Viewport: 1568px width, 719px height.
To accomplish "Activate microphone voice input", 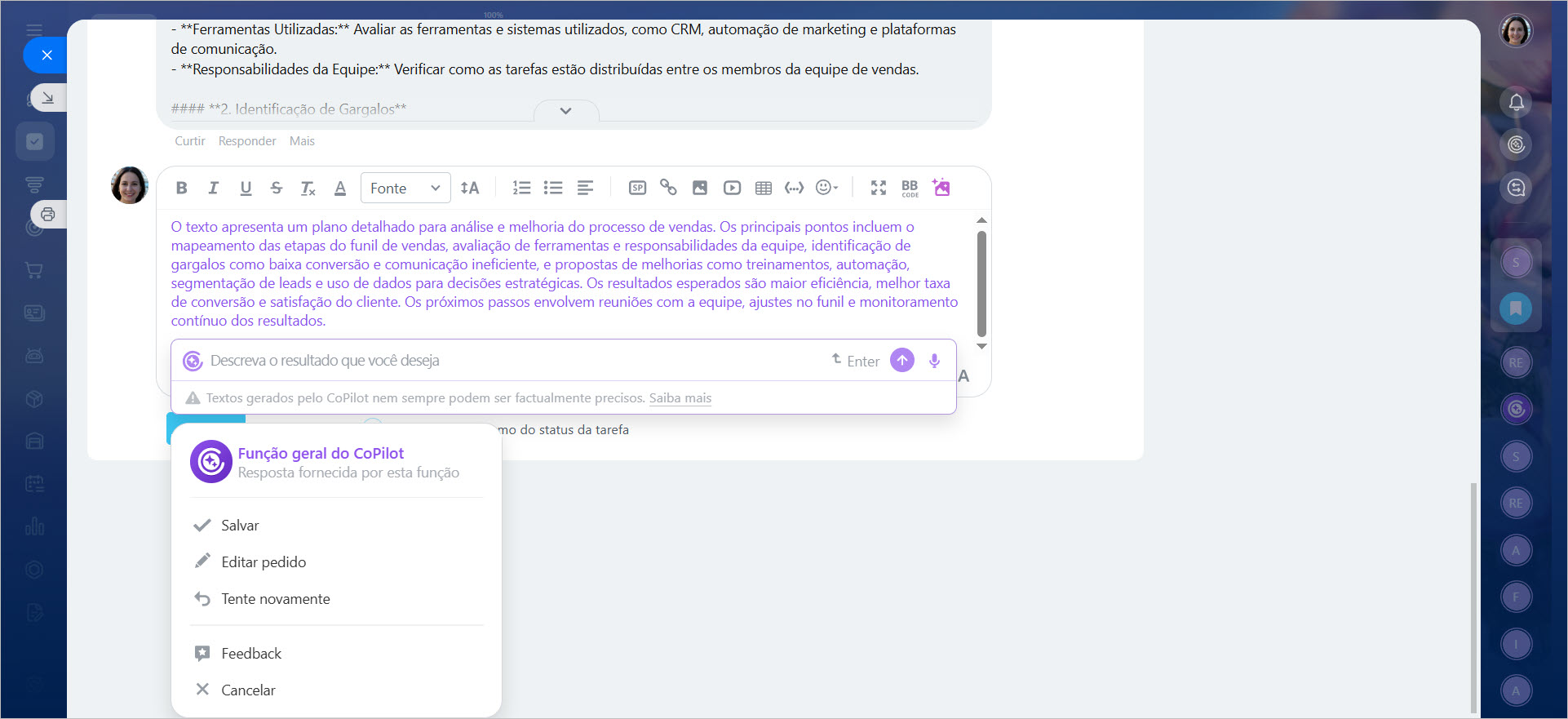I will [x=934, y=361].
